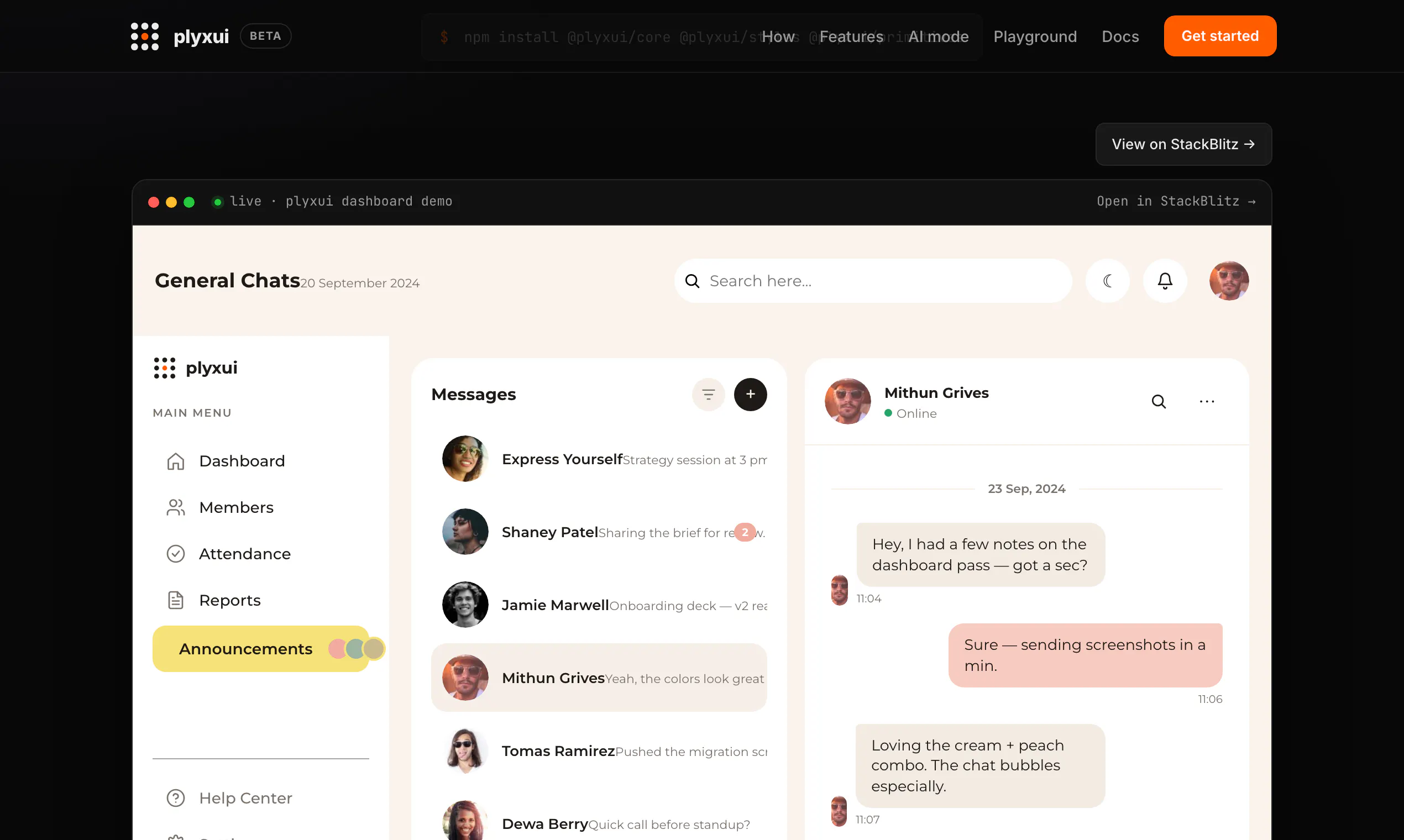Screen dimensions: 1404x840
Task: Open the chat options three-dot menu
Action: [x=1207, y=402]
